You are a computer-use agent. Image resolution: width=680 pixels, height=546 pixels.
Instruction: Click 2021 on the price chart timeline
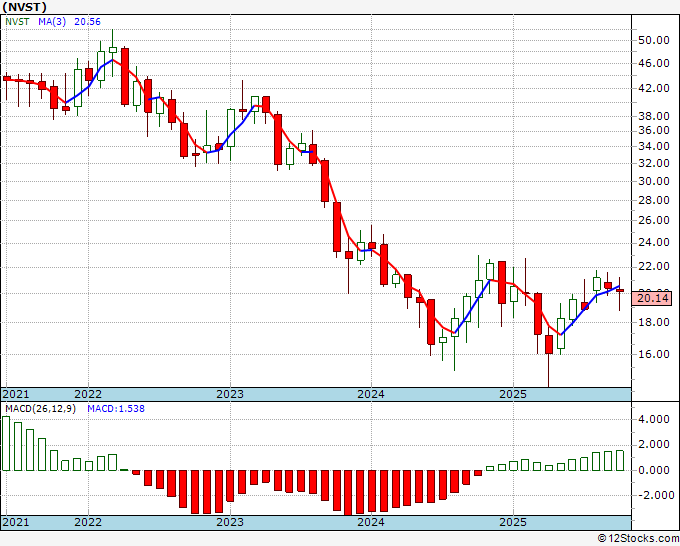point(16,394)
